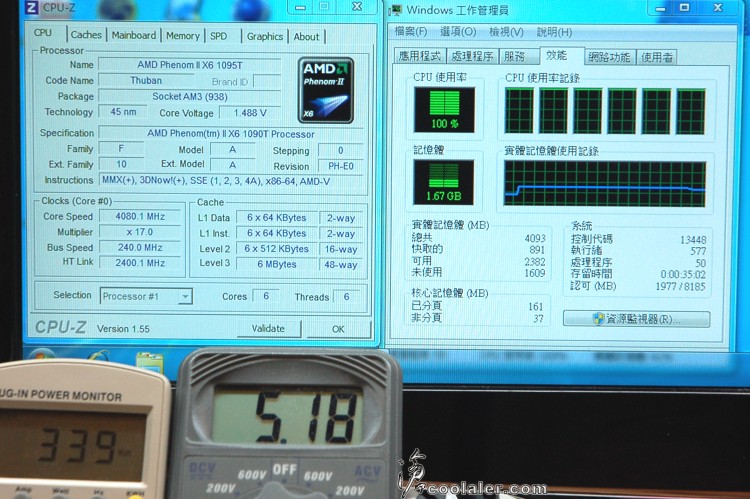Click the Core Speed value 4080.1 MHz
This screenshot has height=499, width=750.
[140, 216]
